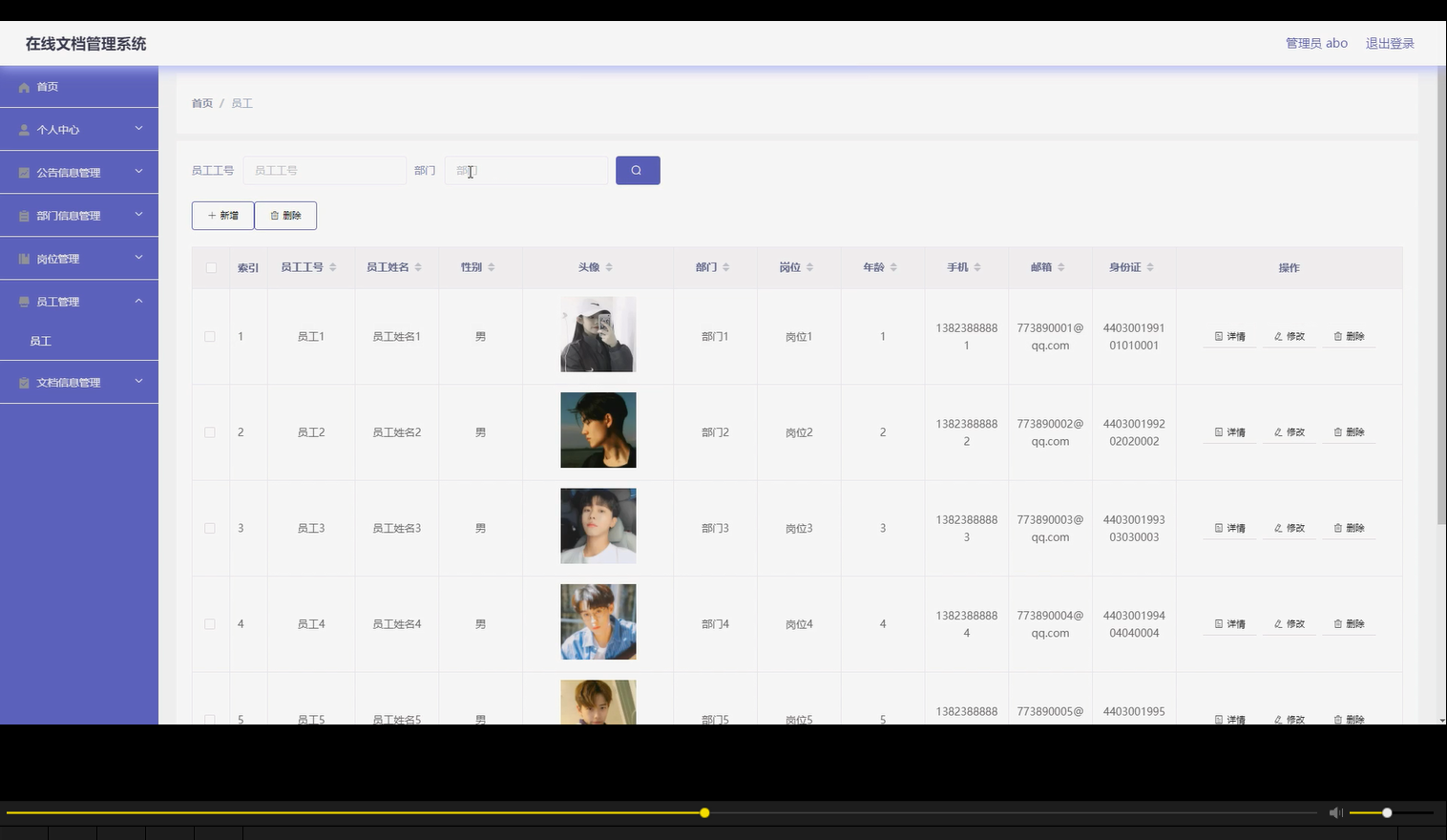The width and height of the screenshot is (1447, 840).
Task: Click 员工2 avatar thumbnail
Action: (598, 430)
